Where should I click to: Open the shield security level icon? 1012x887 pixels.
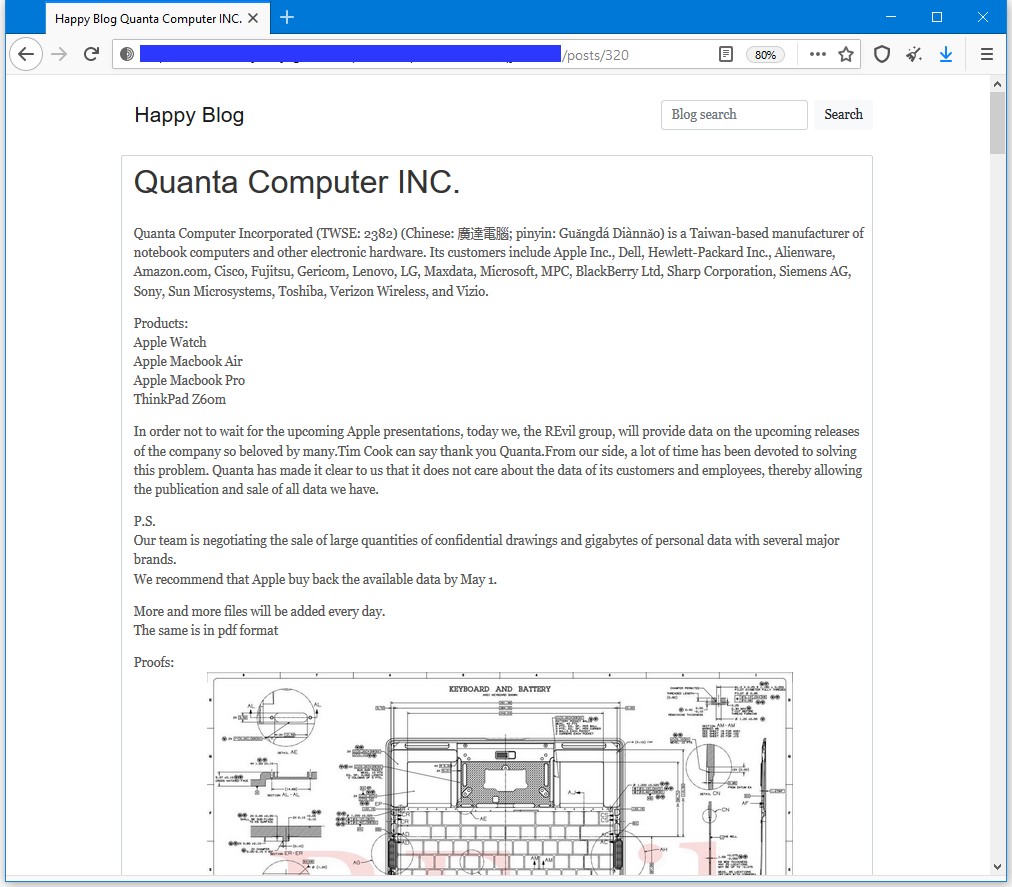click(882, 54)
